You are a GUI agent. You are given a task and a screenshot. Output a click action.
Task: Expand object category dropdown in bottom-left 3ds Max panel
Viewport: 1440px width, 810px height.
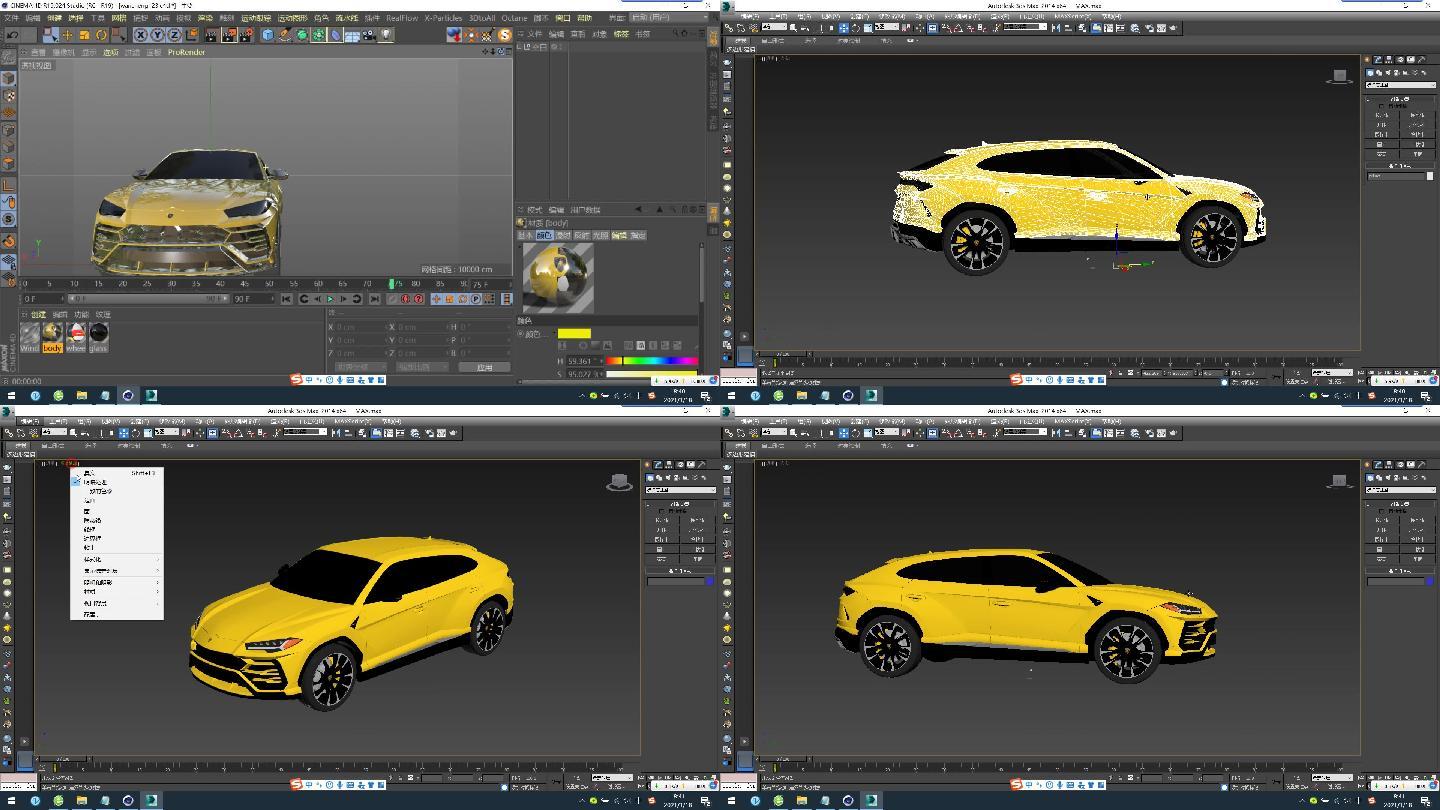(681, 490)
